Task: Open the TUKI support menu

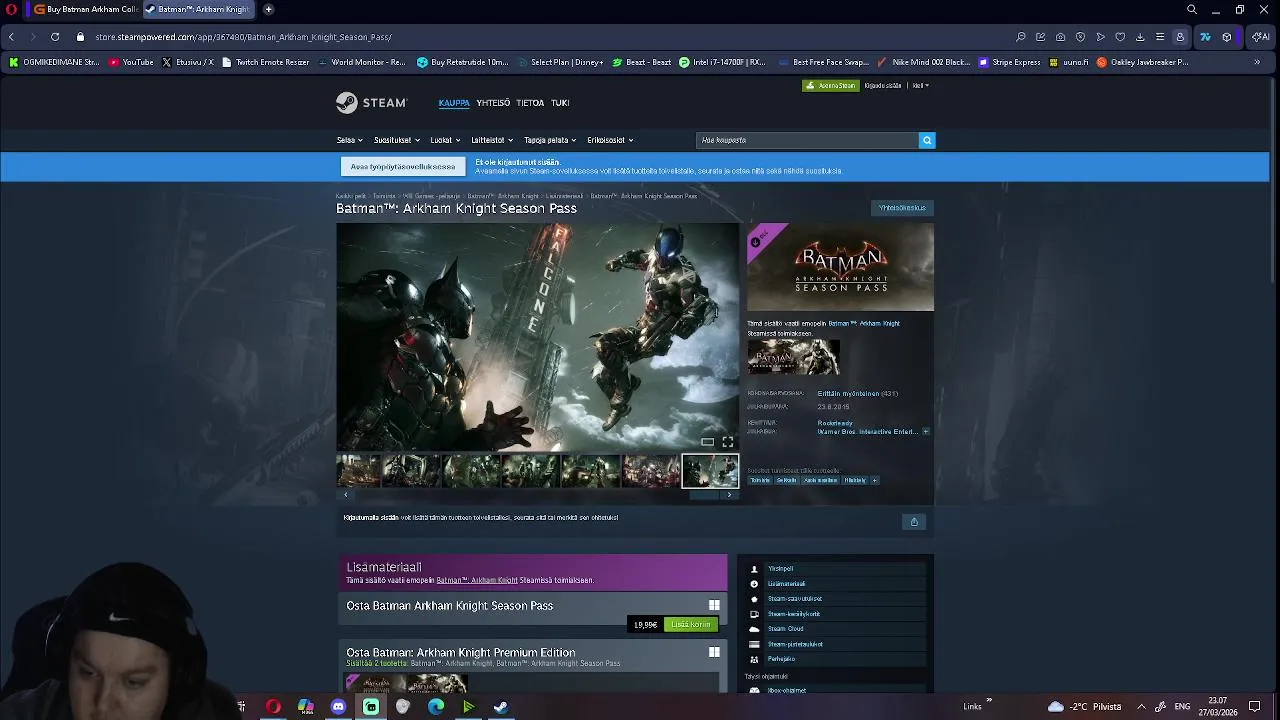Action: (x=560, y=103)
